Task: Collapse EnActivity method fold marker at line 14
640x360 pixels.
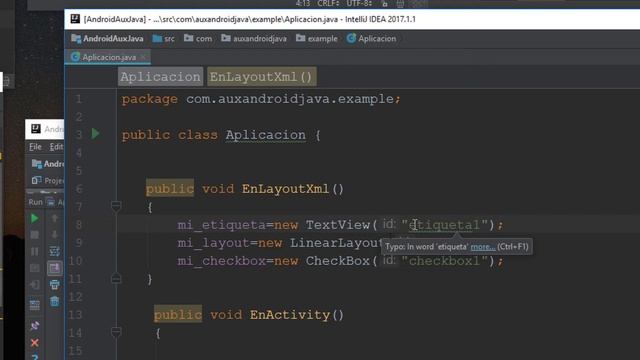Action: (x=116, y=332)
